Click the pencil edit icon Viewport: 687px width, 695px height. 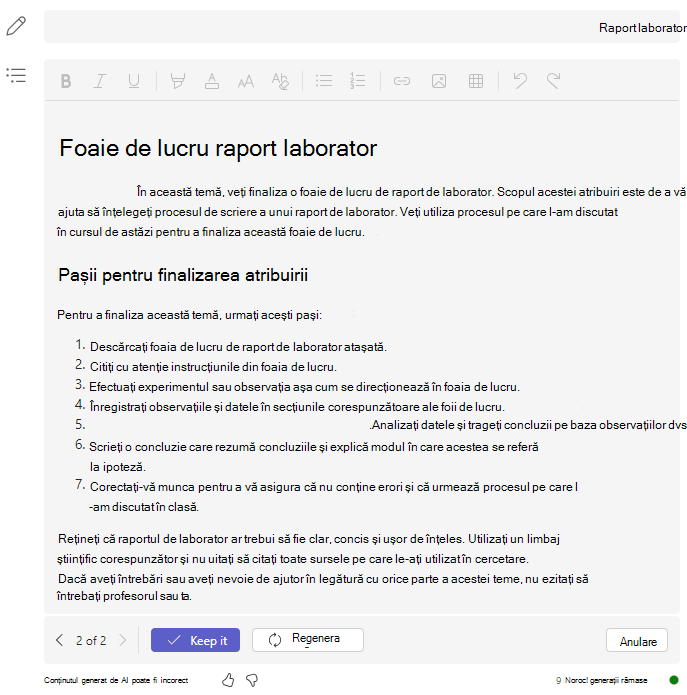tap(16, 26)
